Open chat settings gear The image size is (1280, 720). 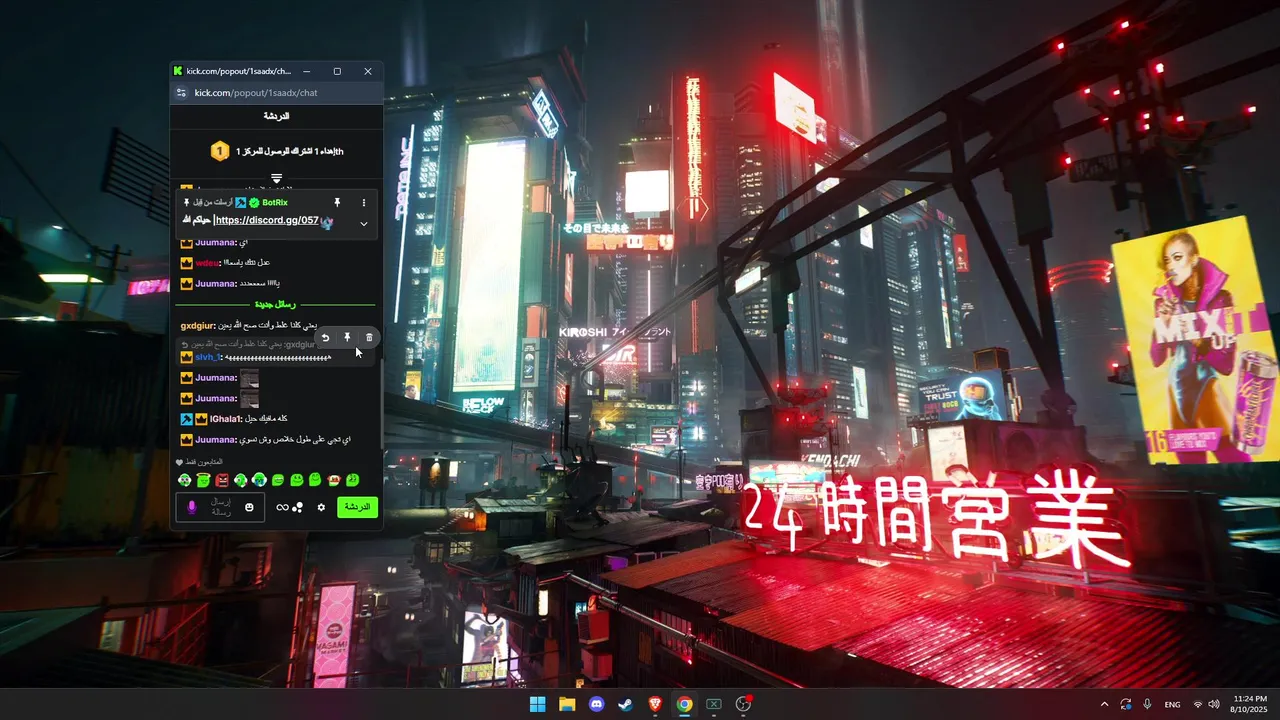tap(321, 507)
